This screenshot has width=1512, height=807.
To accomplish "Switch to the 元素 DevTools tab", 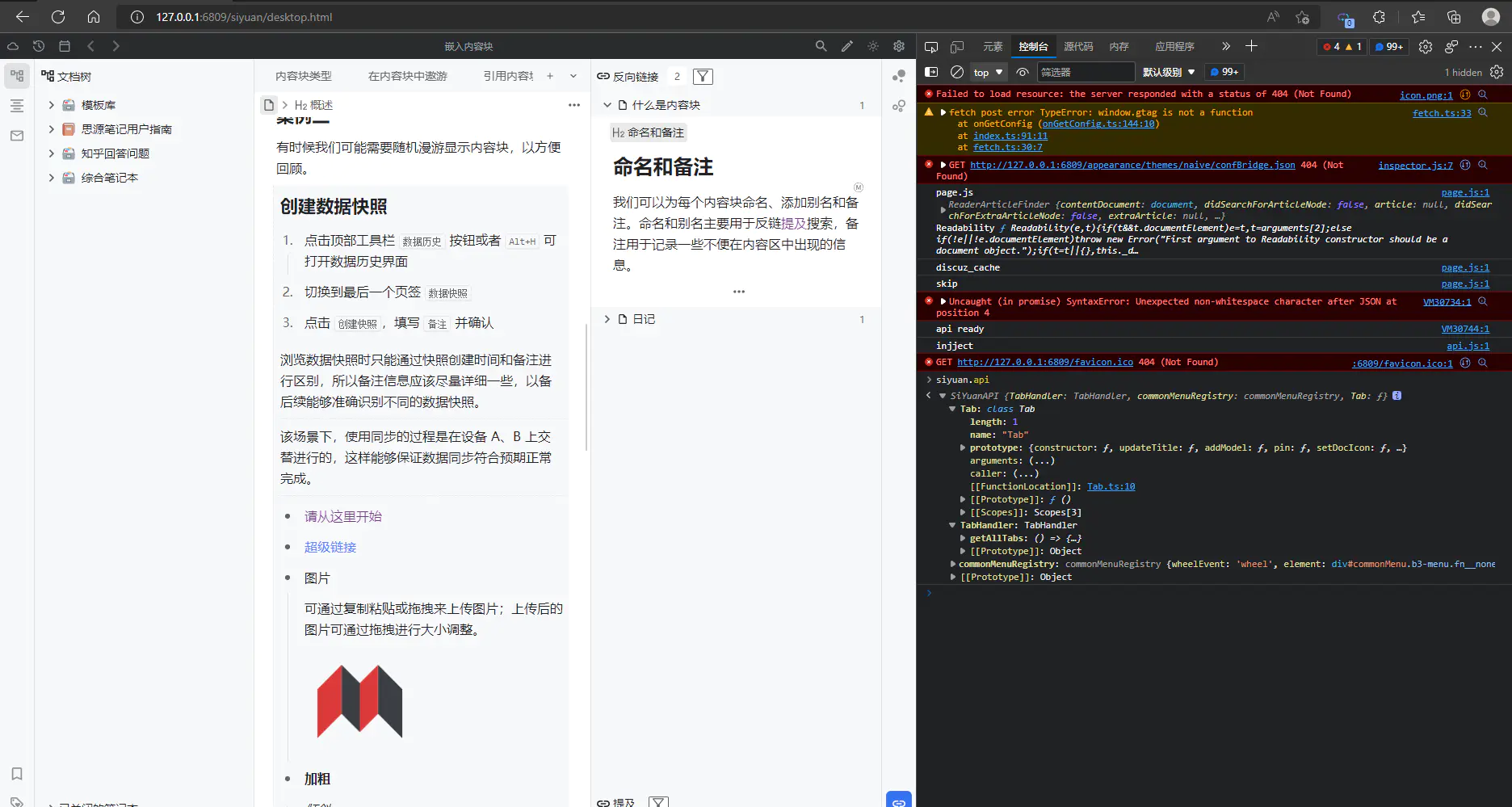I will [x=993, y=47].
